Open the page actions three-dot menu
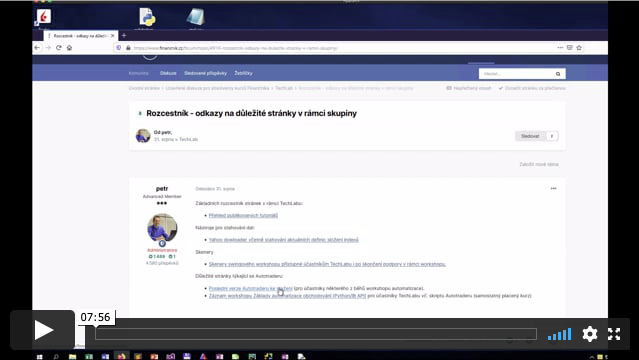Image resolution: width=639 pixels, height=360 pixels. click(x=560, y=48)
